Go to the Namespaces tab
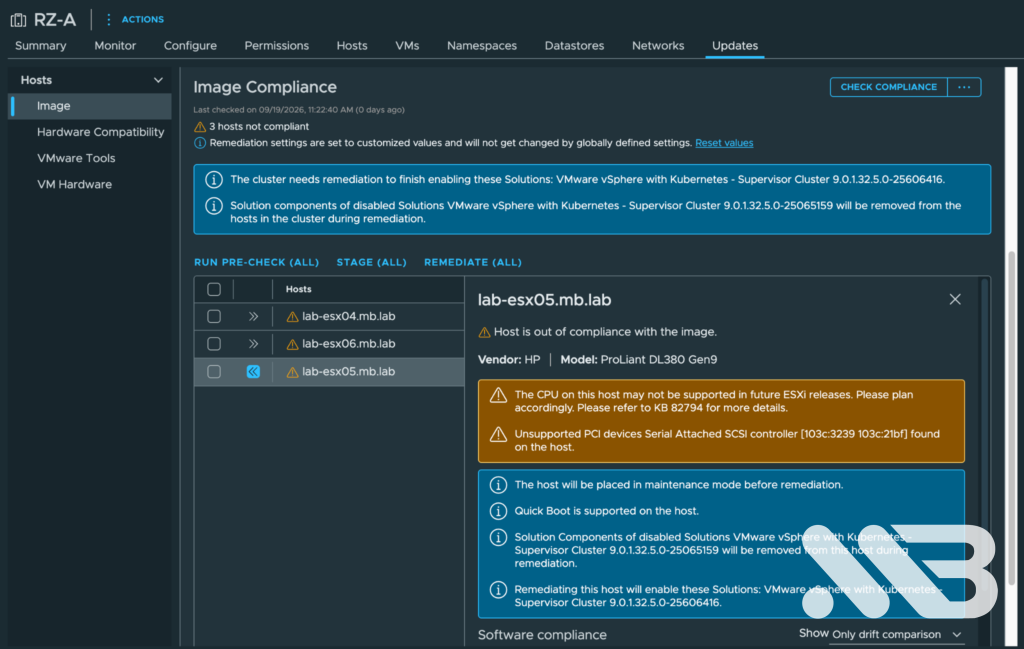Viewport: 1024px width, 649px height. 482,46
